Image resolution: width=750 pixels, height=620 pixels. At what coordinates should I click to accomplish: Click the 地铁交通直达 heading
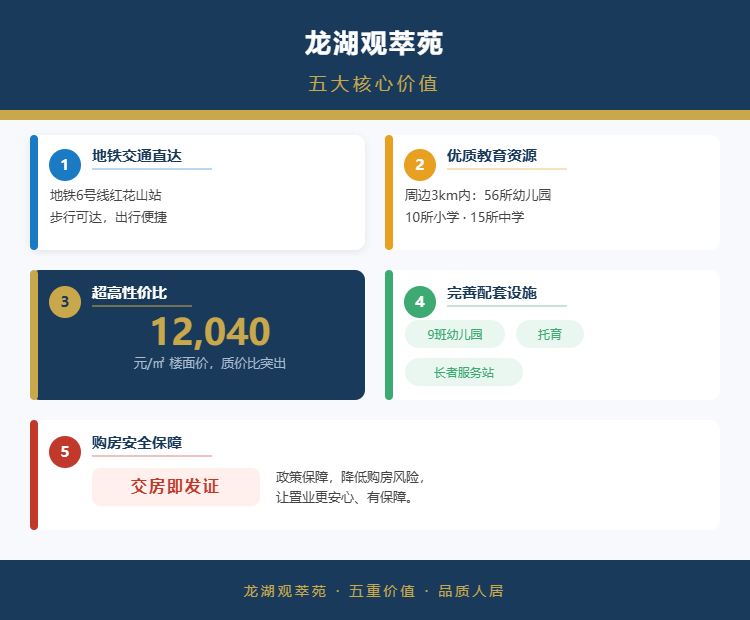[137, 156]
